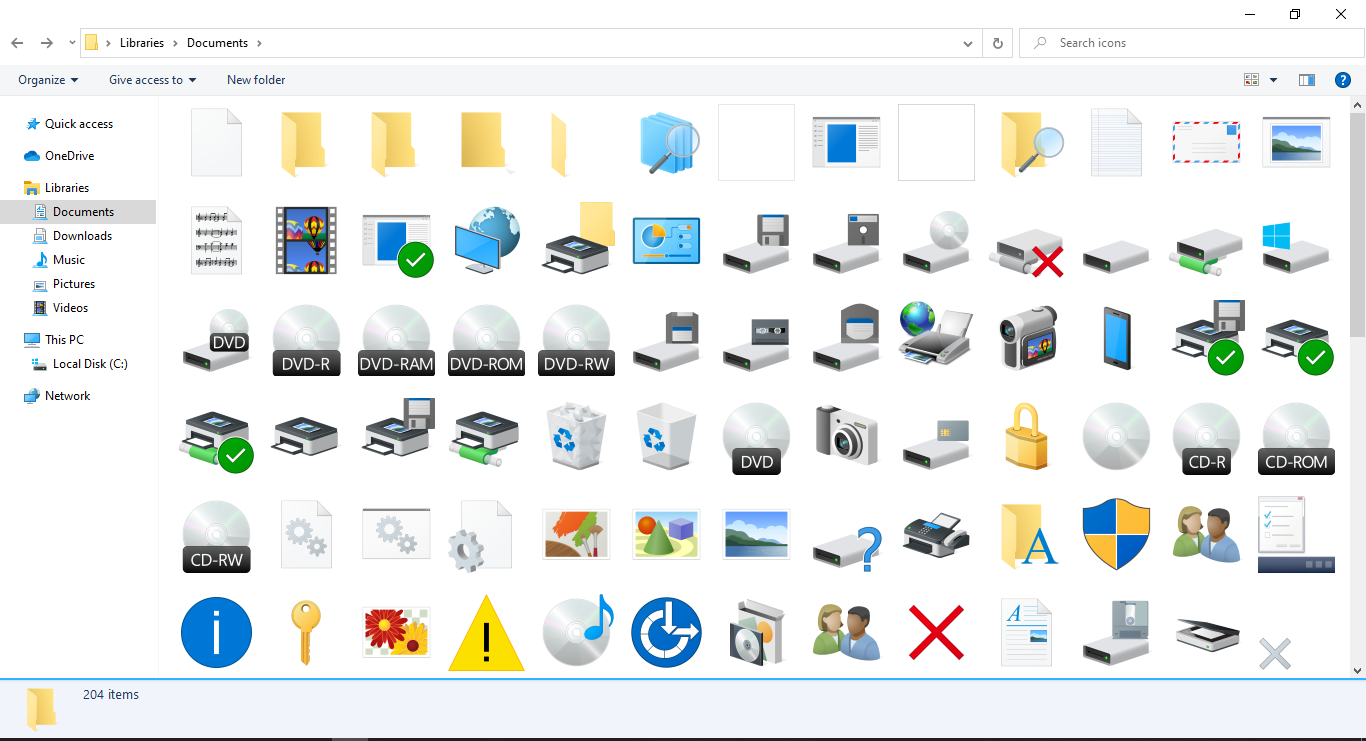Click the full recycle bin icon
Image resolution: width=1366 pixels, height=741 pixels.
click(x=576, y=437)
